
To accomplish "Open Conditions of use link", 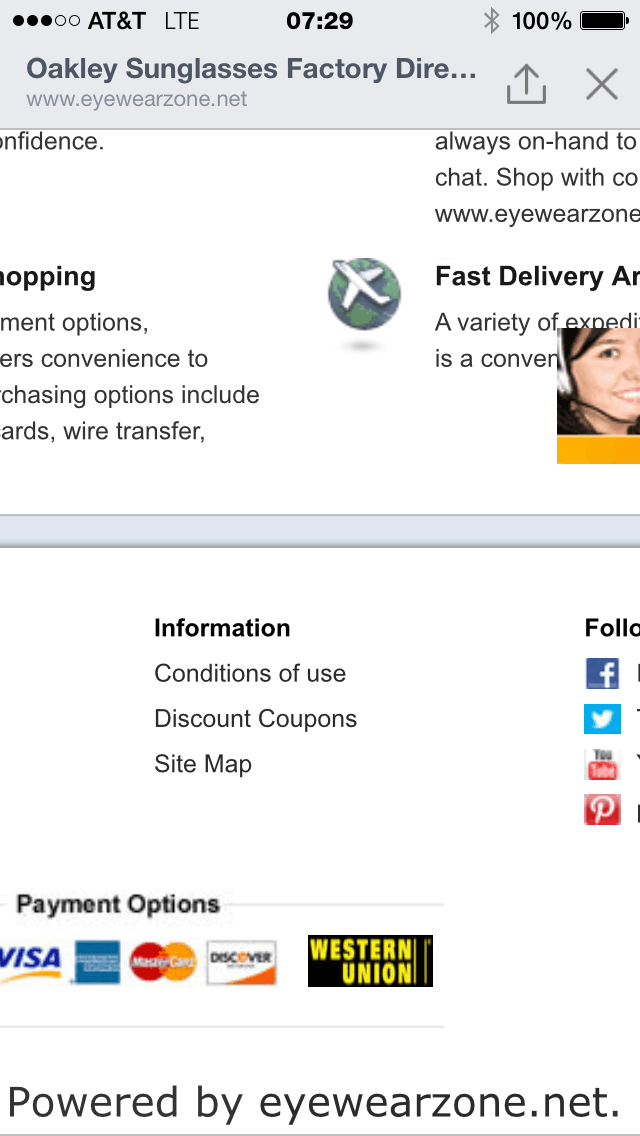I will [x=250, y=673].
